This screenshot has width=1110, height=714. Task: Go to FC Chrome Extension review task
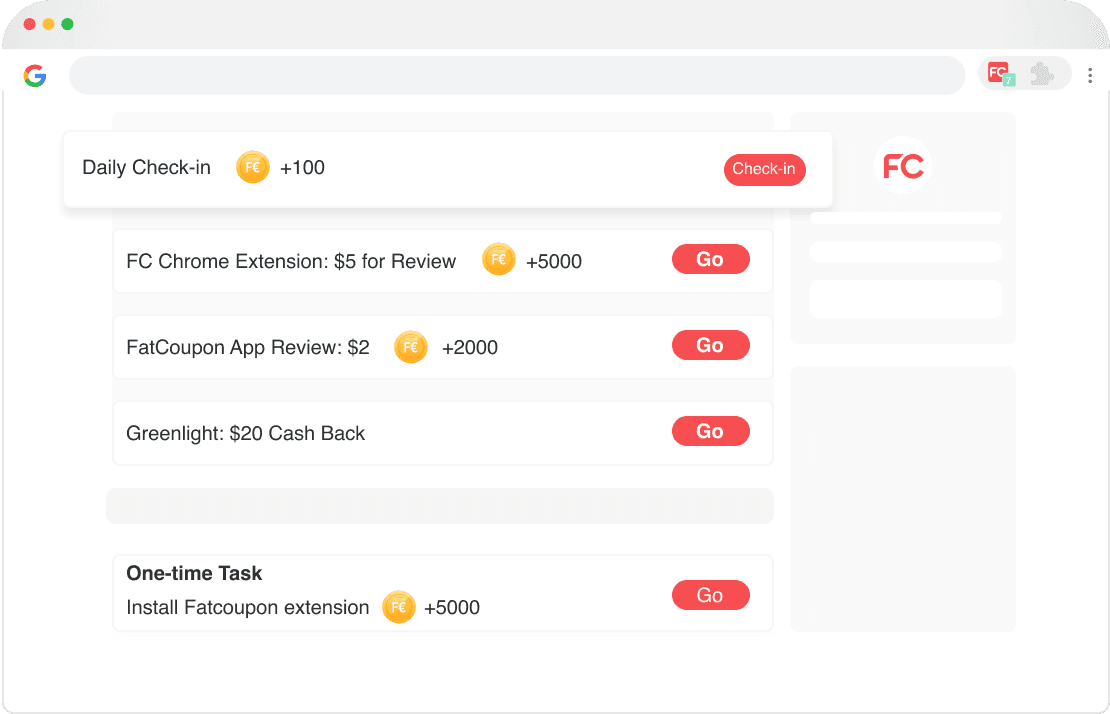click(711, 259)
